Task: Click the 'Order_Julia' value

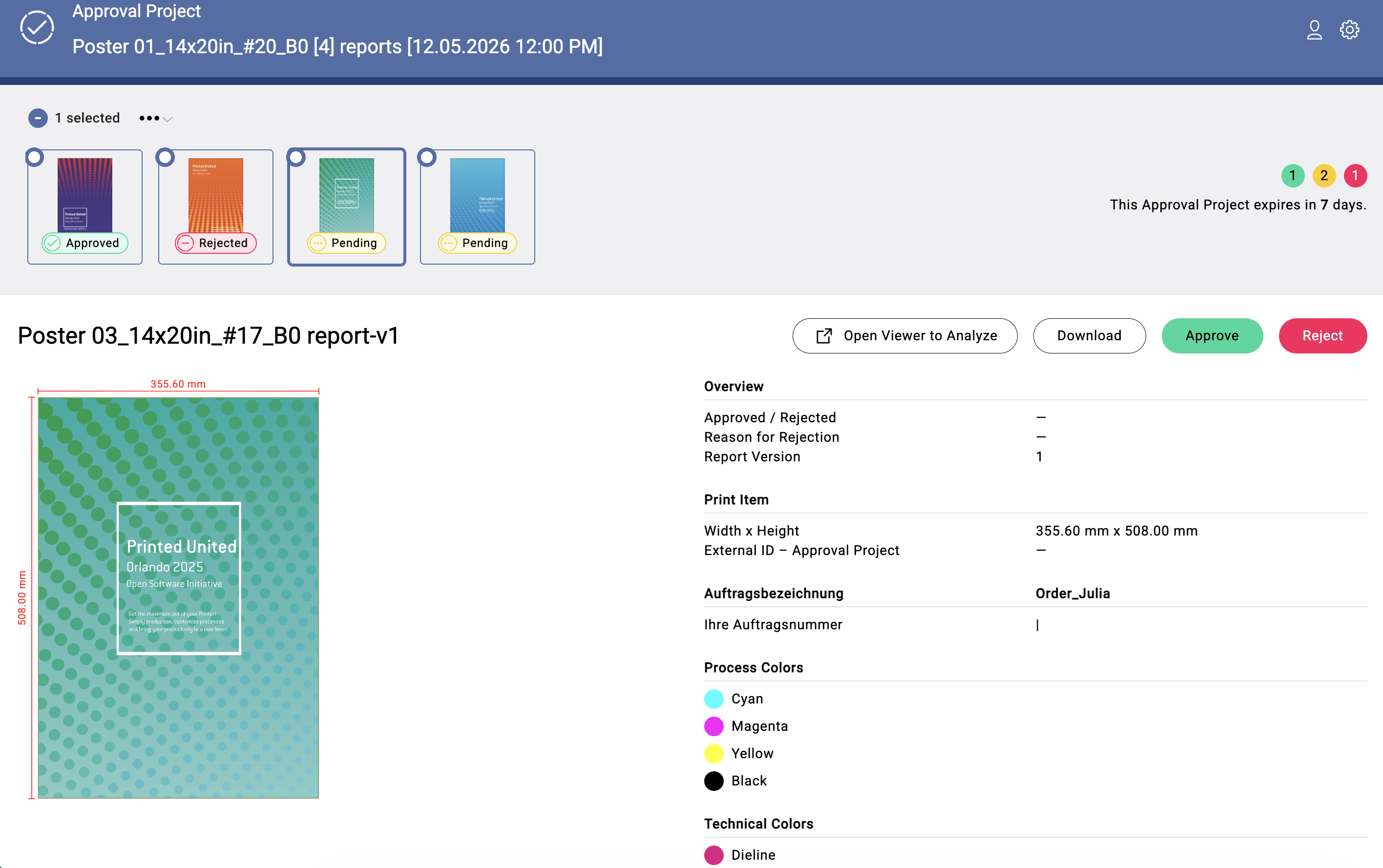Action: 1072,594
